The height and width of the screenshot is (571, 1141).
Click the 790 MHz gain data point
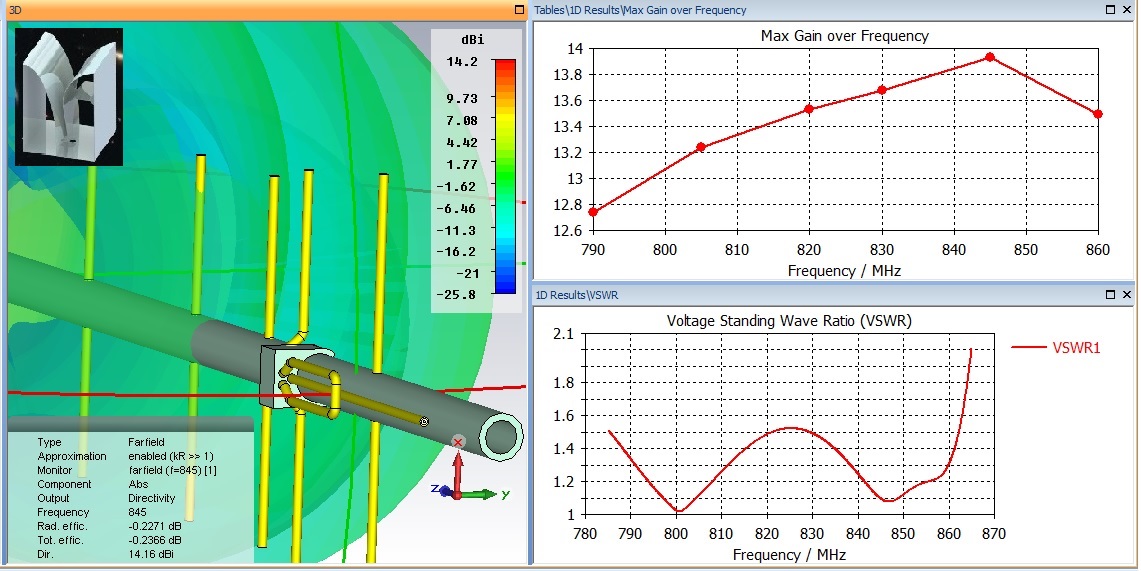593,212
